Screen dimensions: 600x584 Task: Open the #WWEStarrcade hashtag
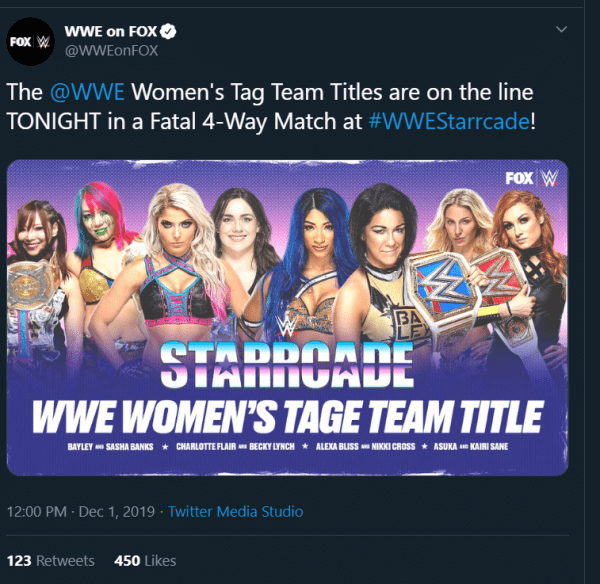tap(449, 121)
